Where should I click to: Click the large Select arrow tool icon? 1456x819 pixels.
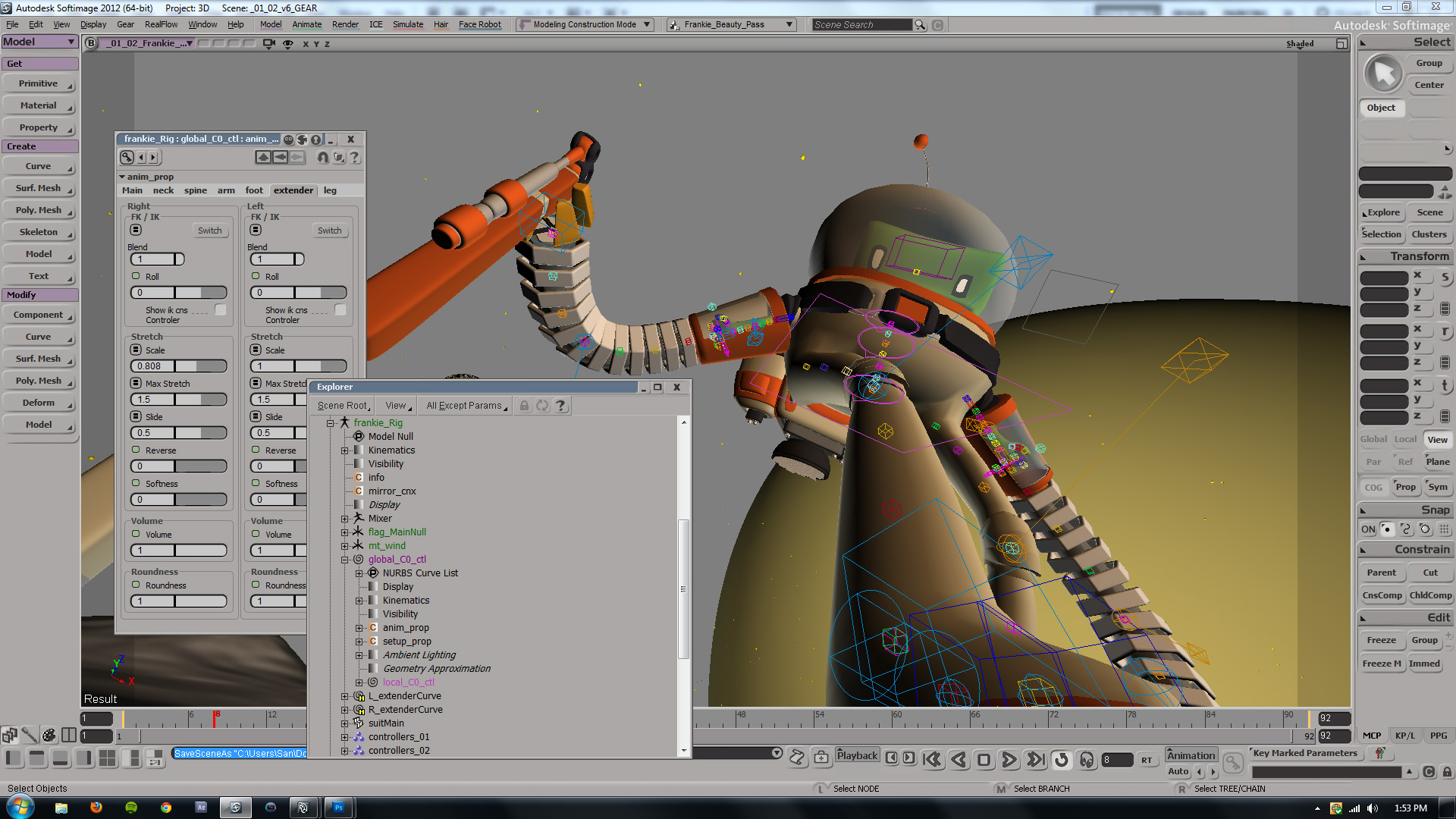(x=1384, y=74)
